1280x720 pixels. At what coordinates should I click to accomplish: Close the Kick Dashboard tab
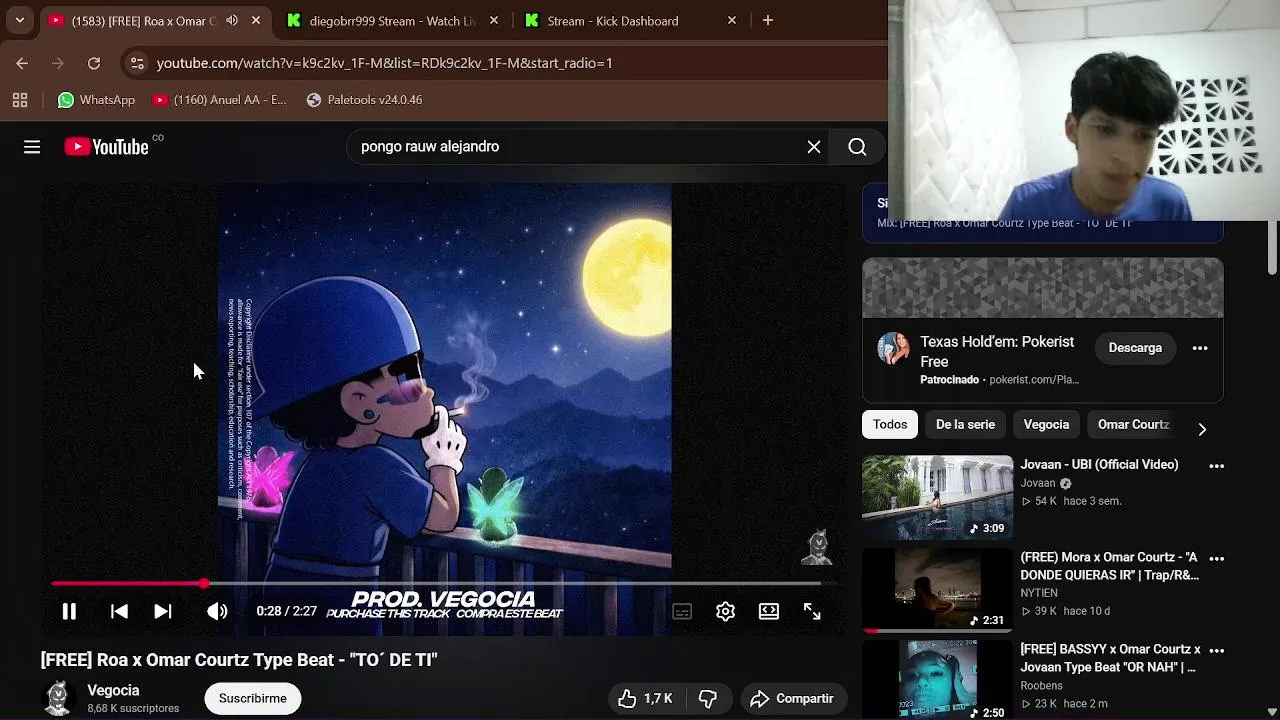732,20
